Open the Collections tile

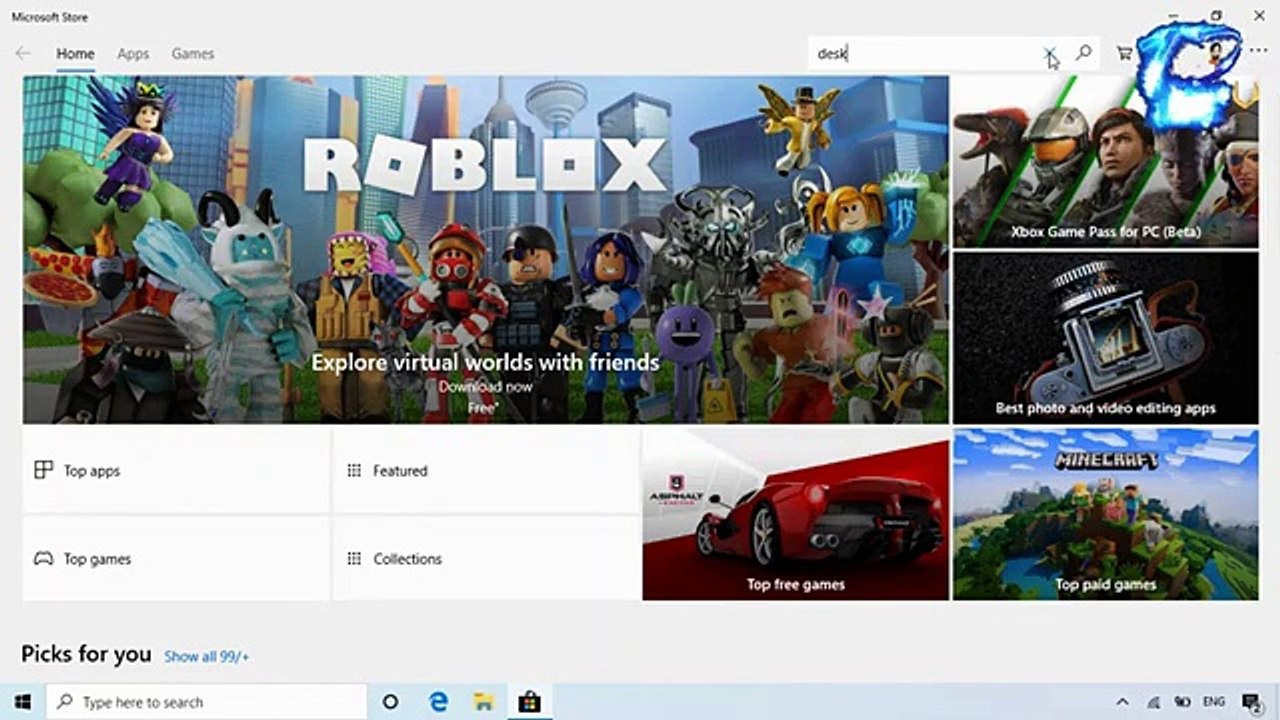coord(486,559)
